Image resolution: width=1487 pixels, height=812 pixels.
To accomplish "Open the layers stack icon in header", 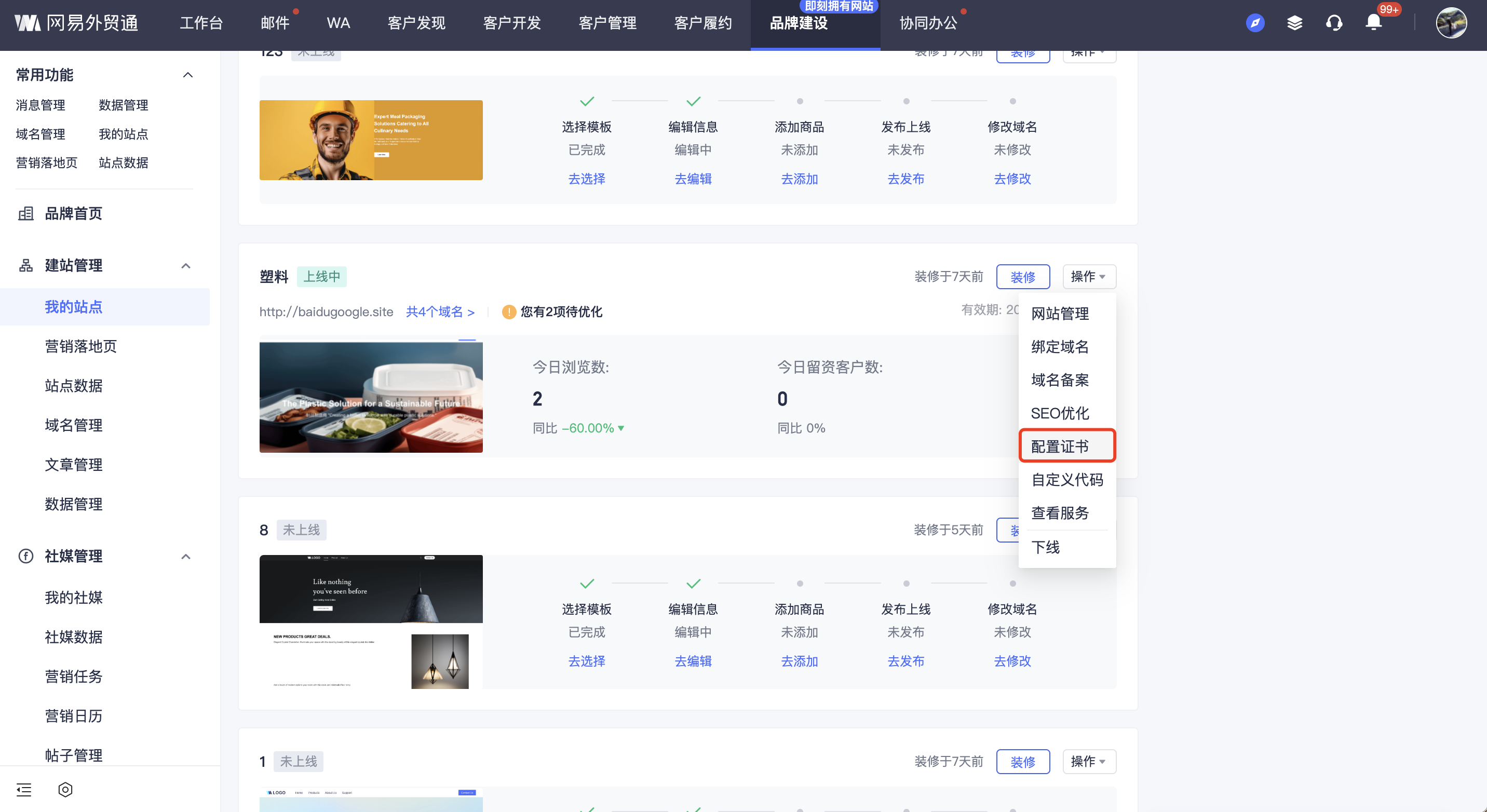I will pyautogui.click(x=1295, y=23).
